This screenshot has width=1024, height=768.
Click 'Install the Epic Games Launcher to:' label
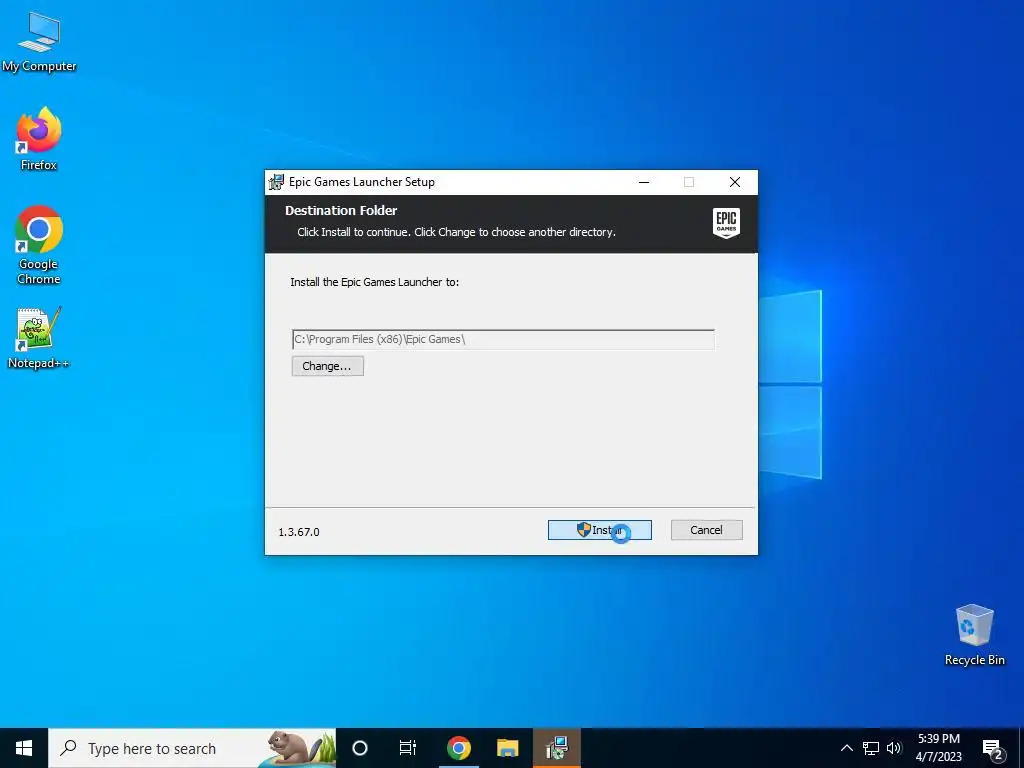(375, 282)
